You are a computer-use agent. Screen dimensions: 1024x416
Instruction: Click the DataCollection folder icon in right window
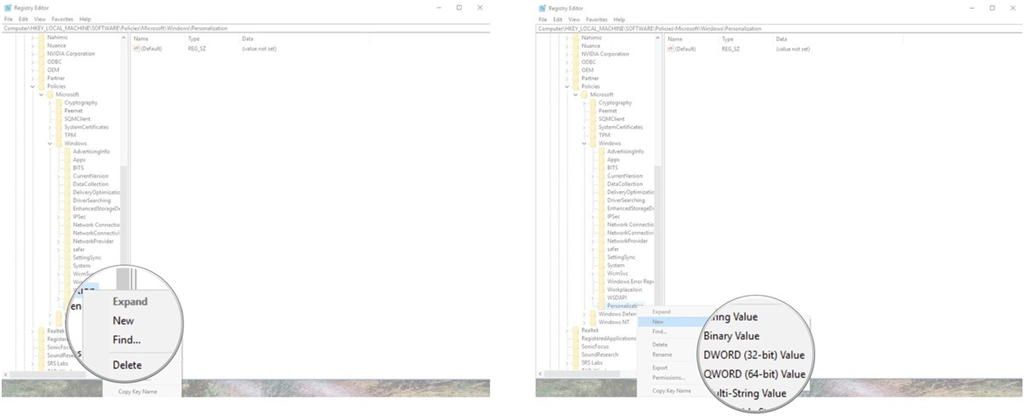601,184
